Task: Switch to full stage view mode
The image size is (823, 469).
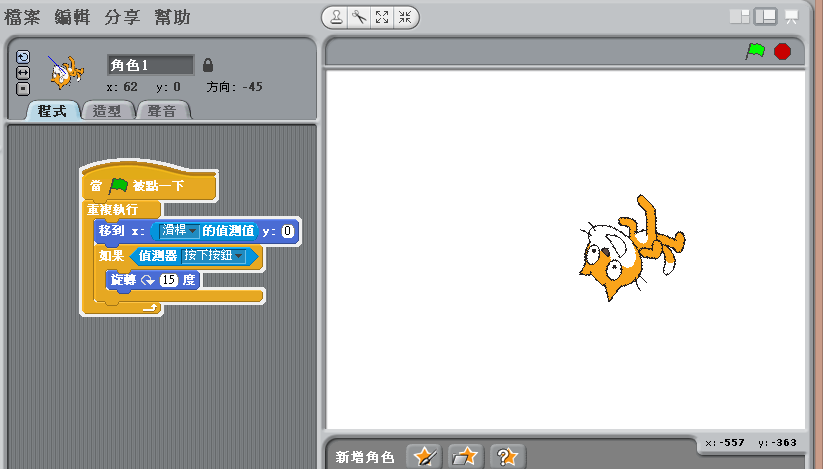Action: (x=766, y=17)
